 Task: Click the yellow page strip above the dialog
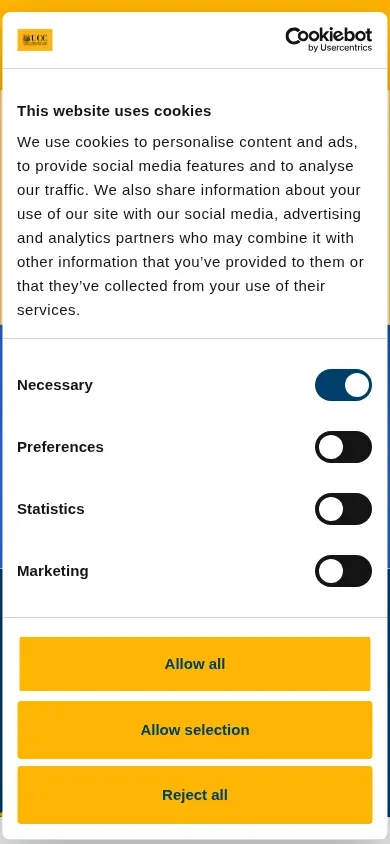click(195, 5)
